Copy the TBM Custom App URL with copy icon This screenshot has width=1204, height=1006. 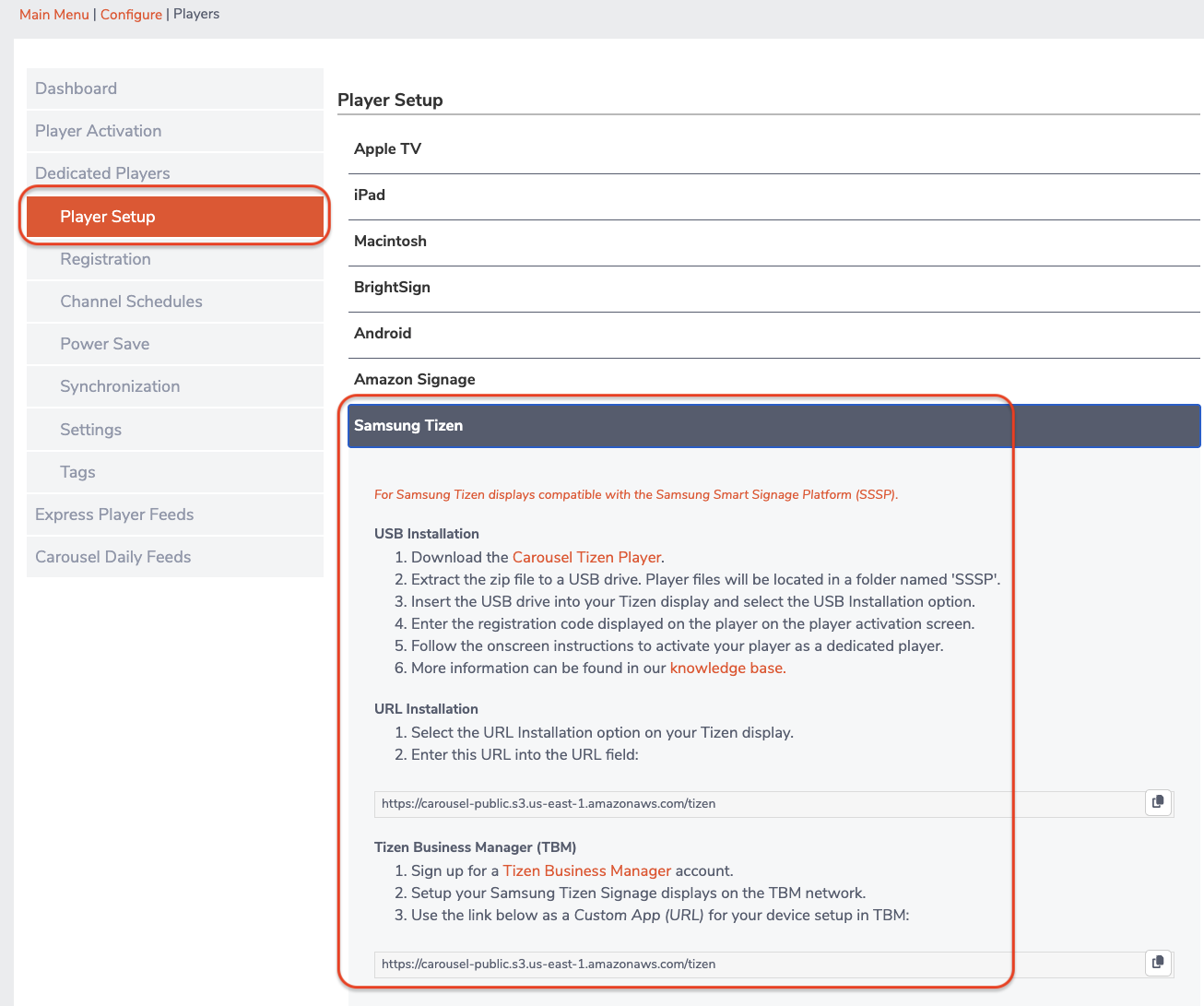(x=1158, y=963)
